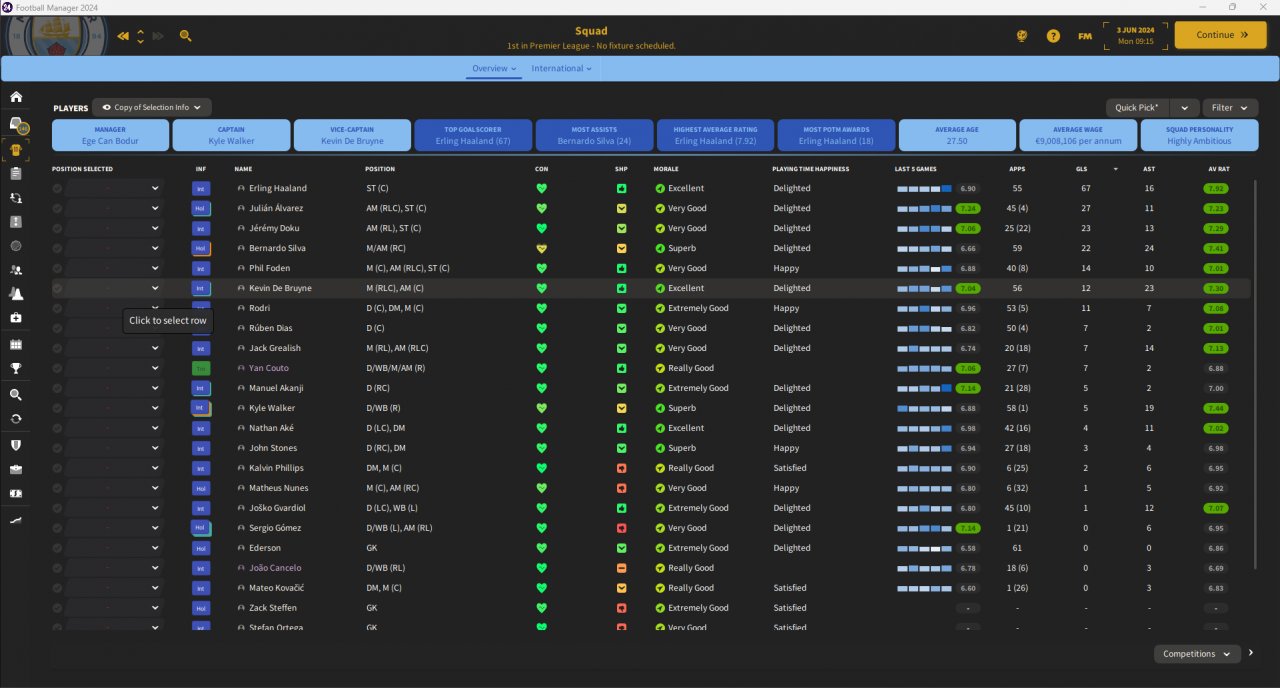Open the Inbox messages sidebar icon
The width and height of the screenshot is (1280, 688).
coord(16,123)
